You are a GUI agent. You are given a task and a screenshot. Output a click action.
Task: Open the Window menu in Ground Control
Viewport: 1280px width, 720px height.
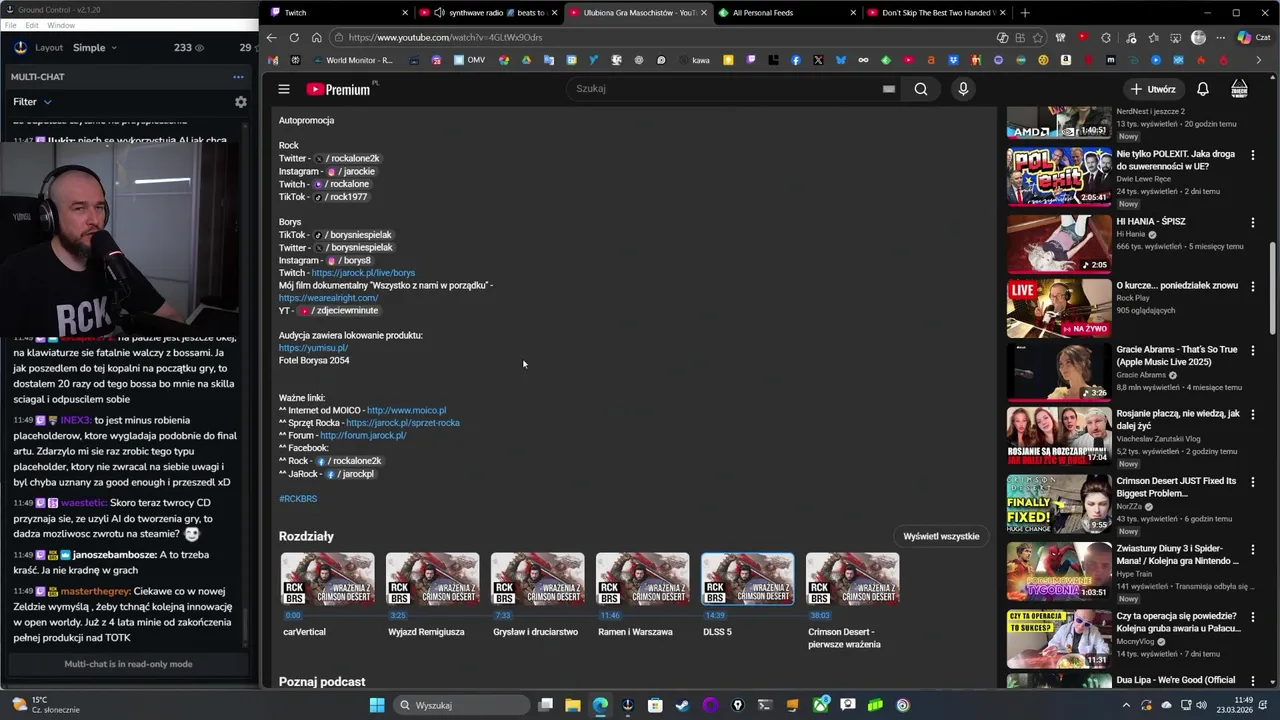click(60, 25)
